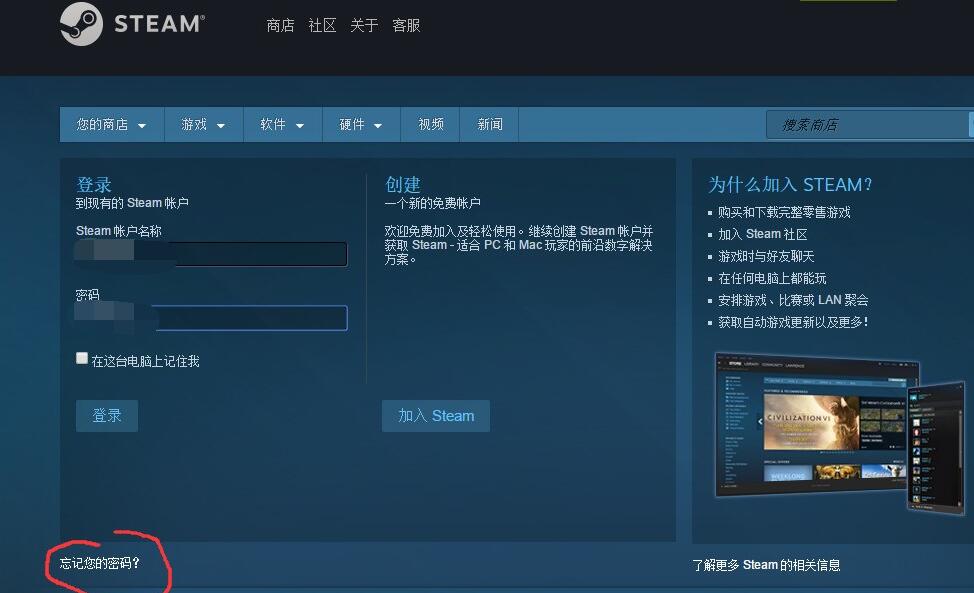Open the 关于 page

364,25
